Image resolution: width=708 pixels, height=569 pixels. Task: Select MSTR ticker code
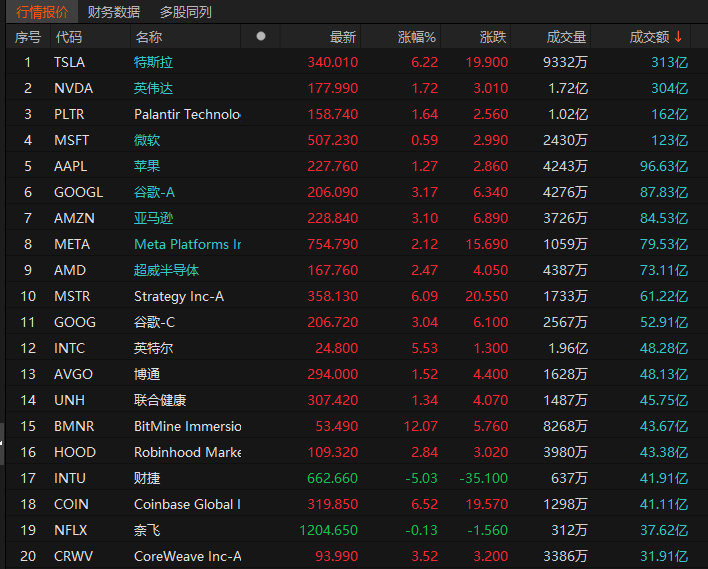72,296
